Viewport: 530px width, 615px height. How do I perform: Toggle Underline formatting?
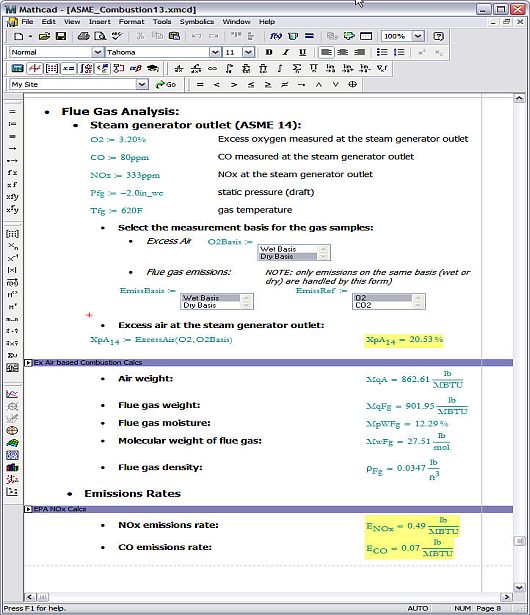(x=302, y=52)
